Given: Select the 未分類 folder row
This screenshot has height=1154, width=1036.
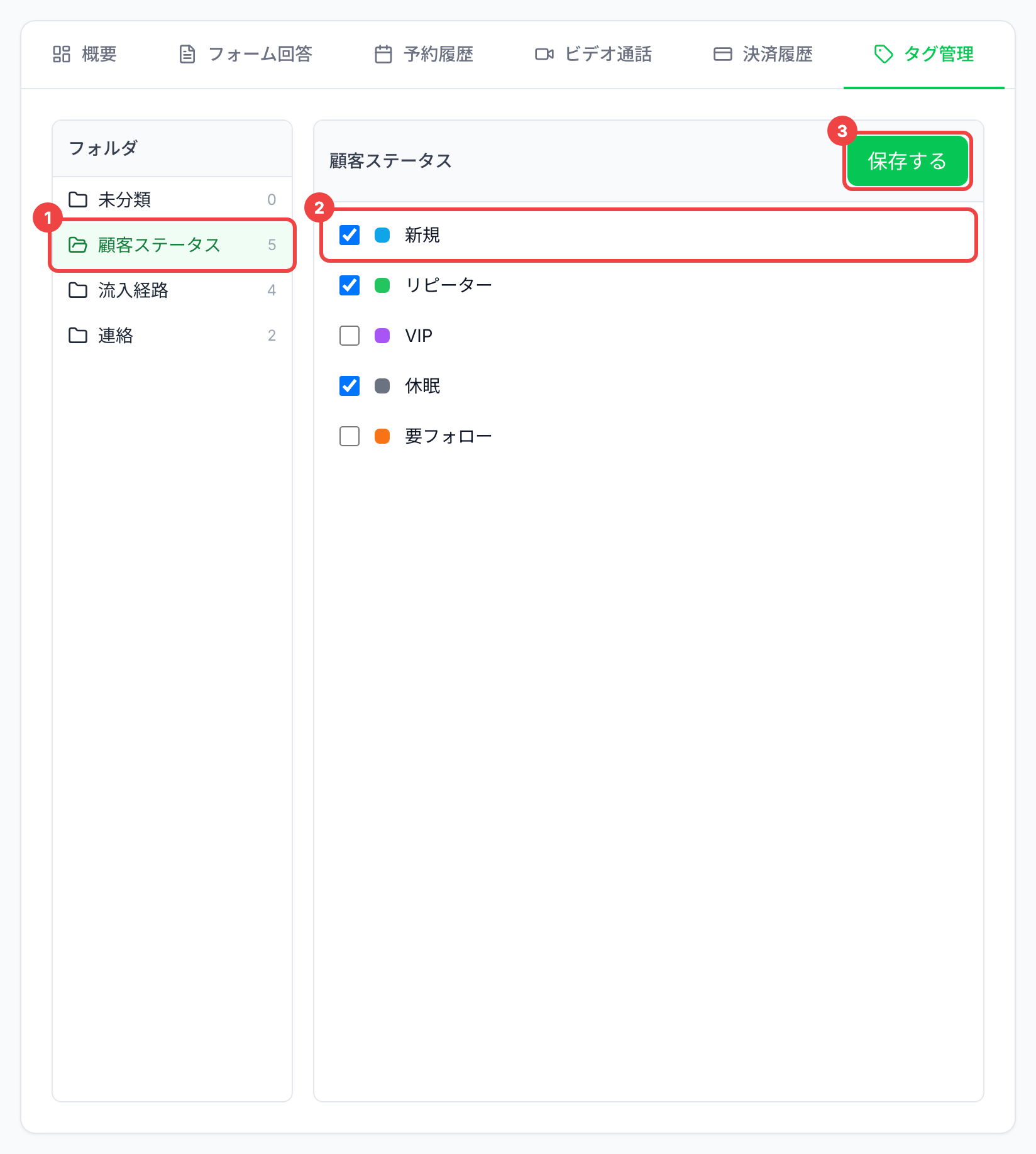Looking at the screenshot, I should (172, 199).
